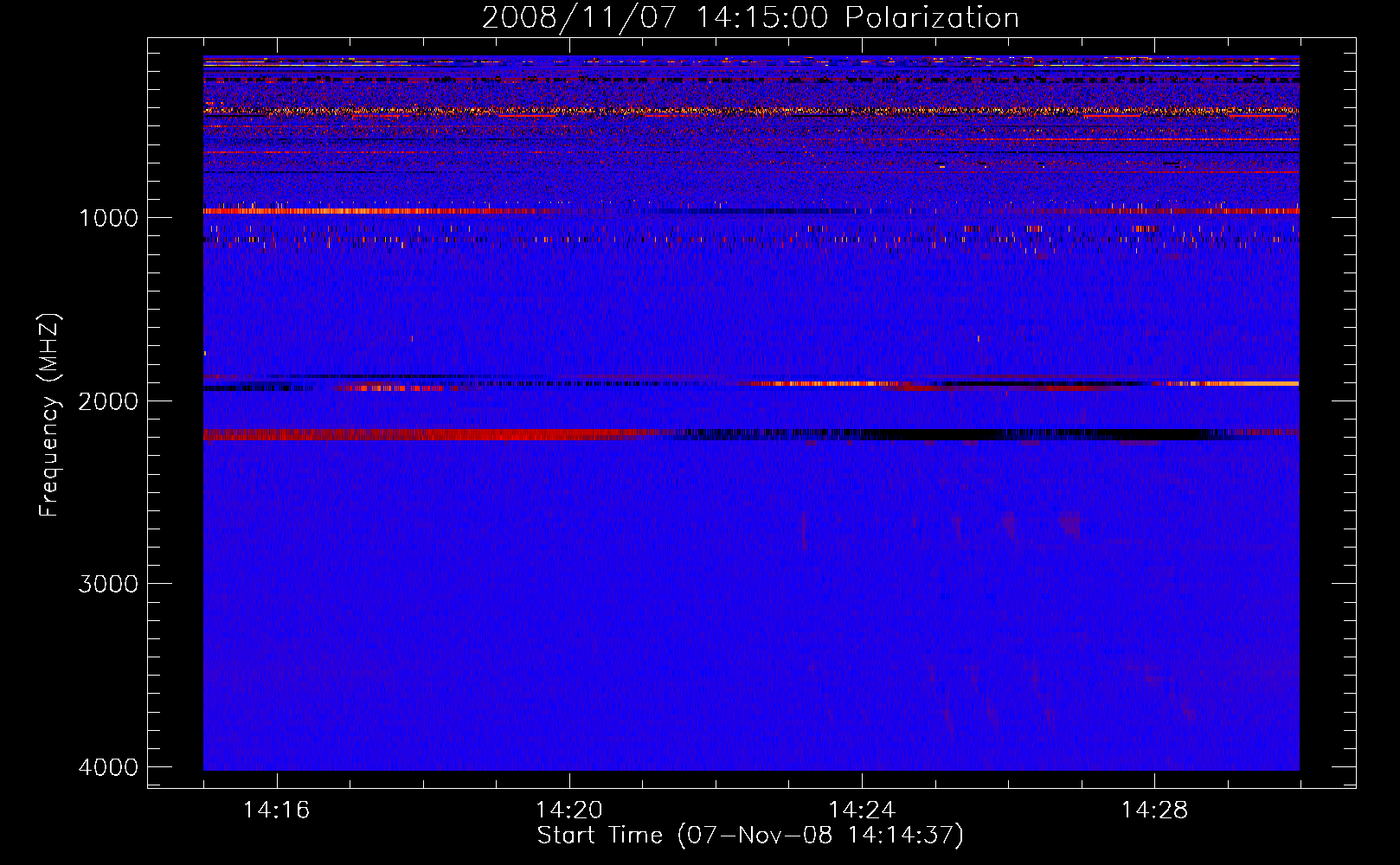
Task: Click the 1000 frequency tick label
Action: 108,218
